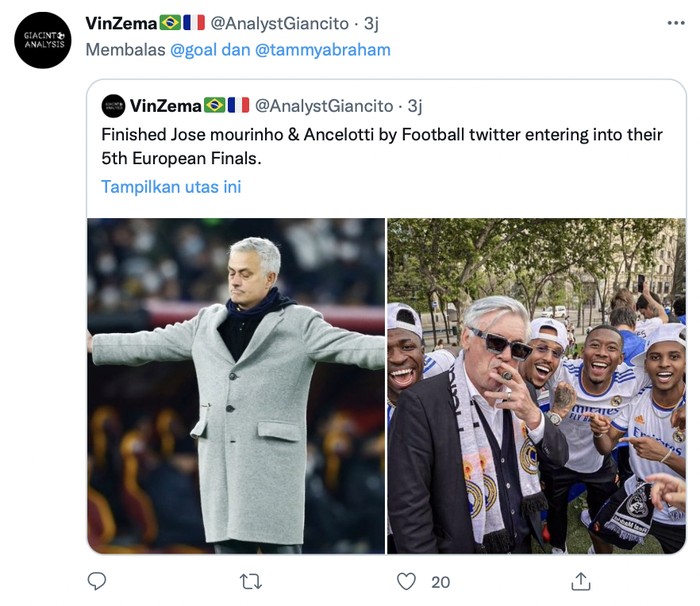The width and height of the screenshot is (700, 606).
Task: Open the Ancelotti cigar photo on right
Action: point(536,385)
